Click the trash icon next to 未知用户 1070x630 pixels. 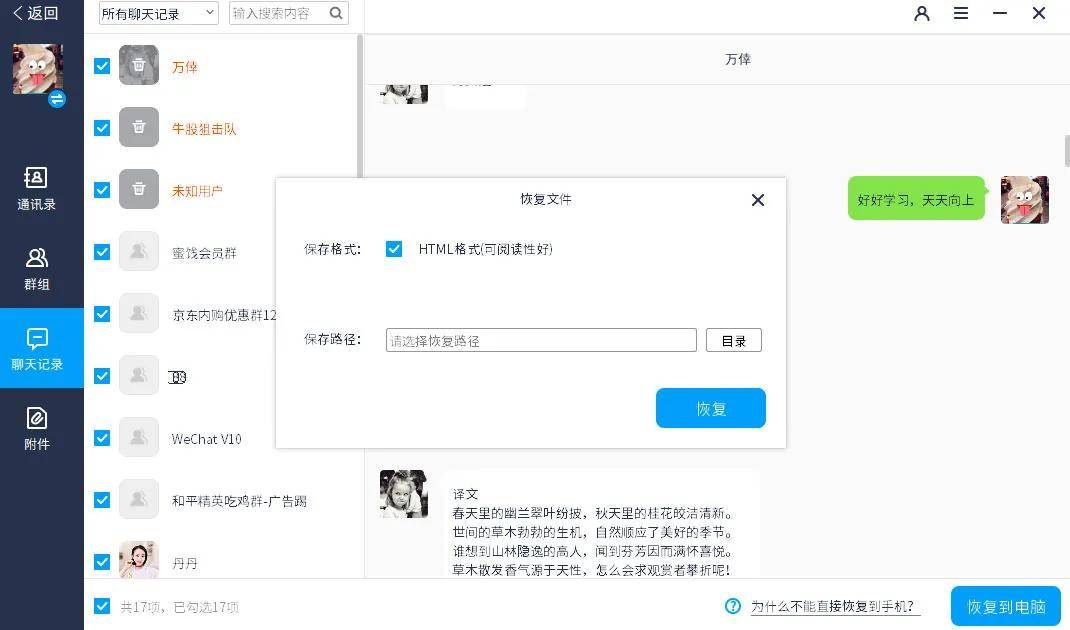tap(138, 190)
